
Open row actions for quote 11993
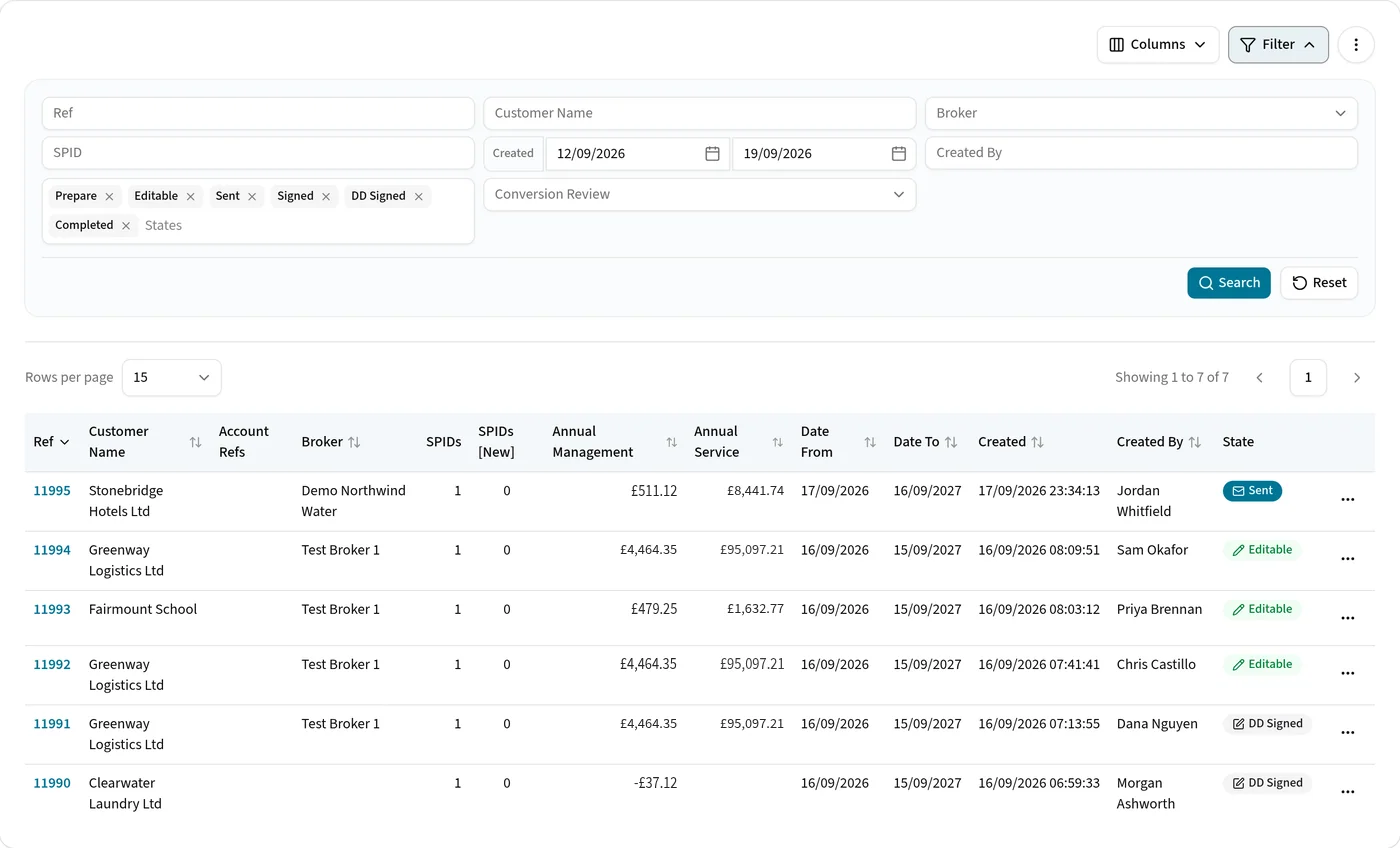[1347, 618]
